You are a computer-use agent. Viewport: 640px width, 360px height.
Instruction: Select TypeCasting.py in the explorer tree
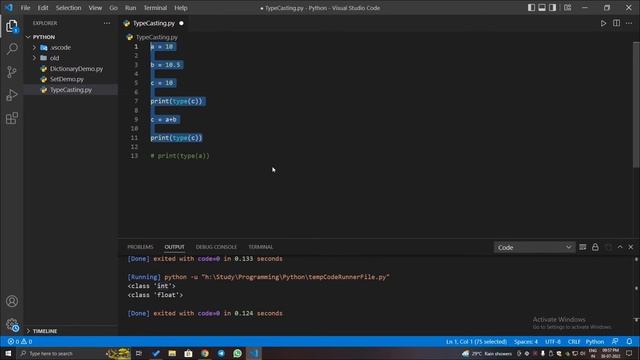point(71,90)
